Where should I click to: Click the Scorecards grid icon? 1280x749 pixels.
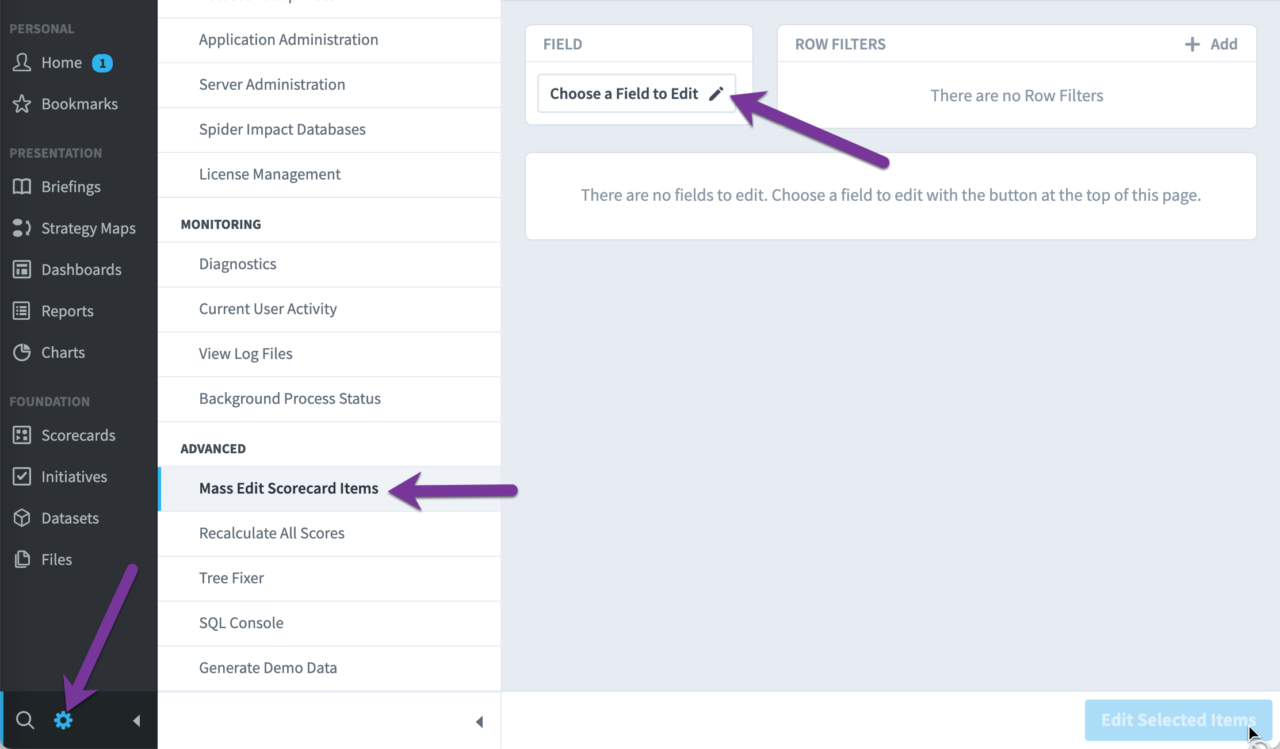click(21, 436)
